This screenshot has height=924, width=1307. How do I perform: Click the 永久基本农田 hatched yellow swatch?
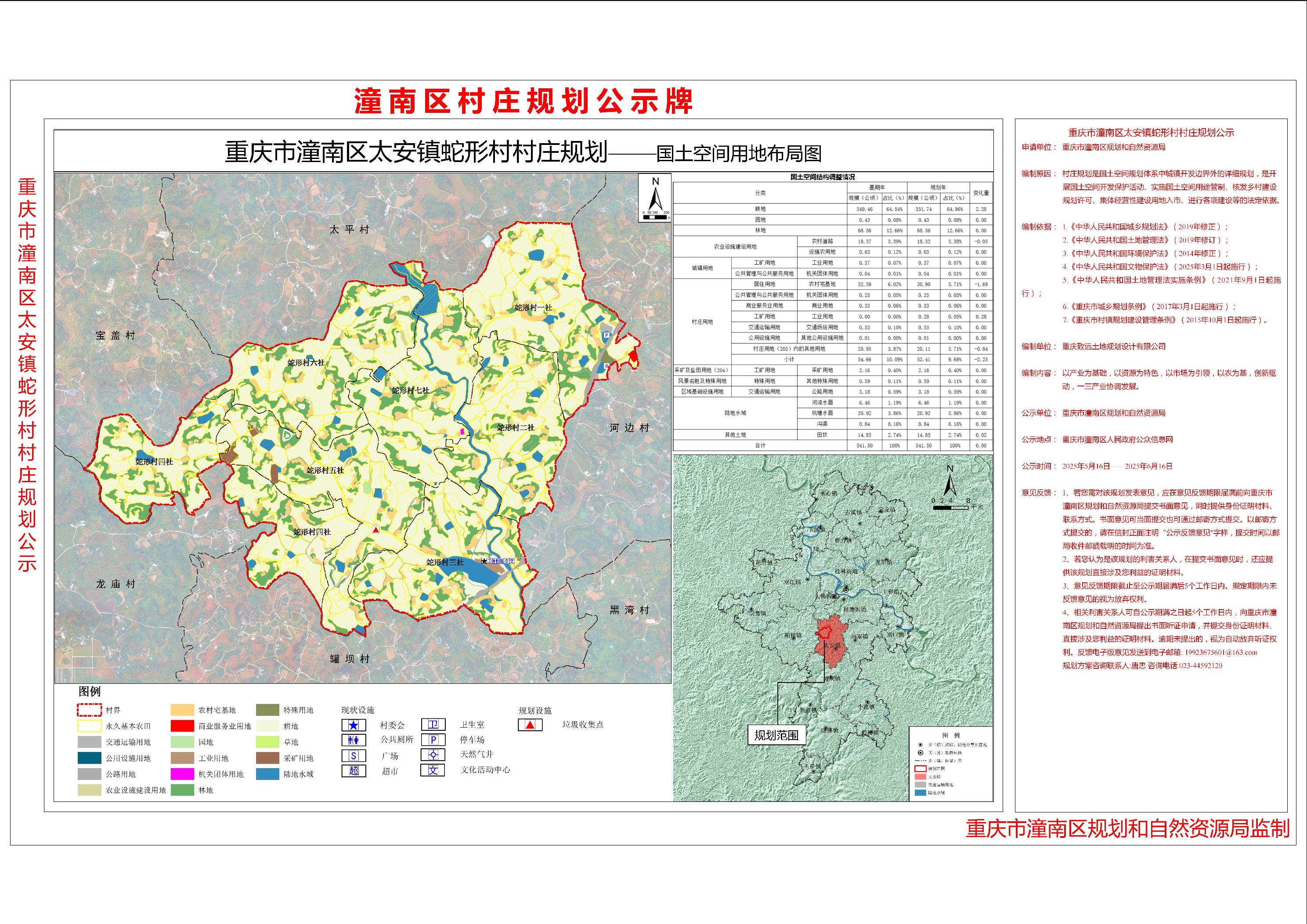click(89, 726)
